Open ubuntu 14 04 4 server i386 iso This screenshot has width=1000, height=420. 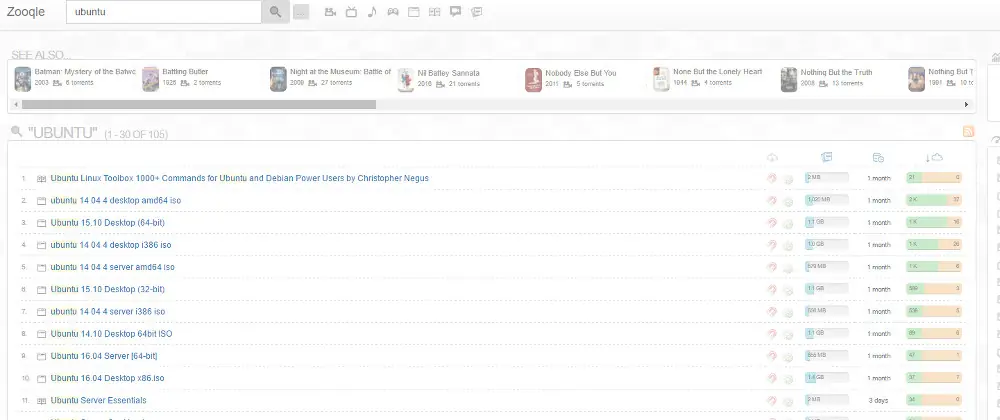(108, 312)
